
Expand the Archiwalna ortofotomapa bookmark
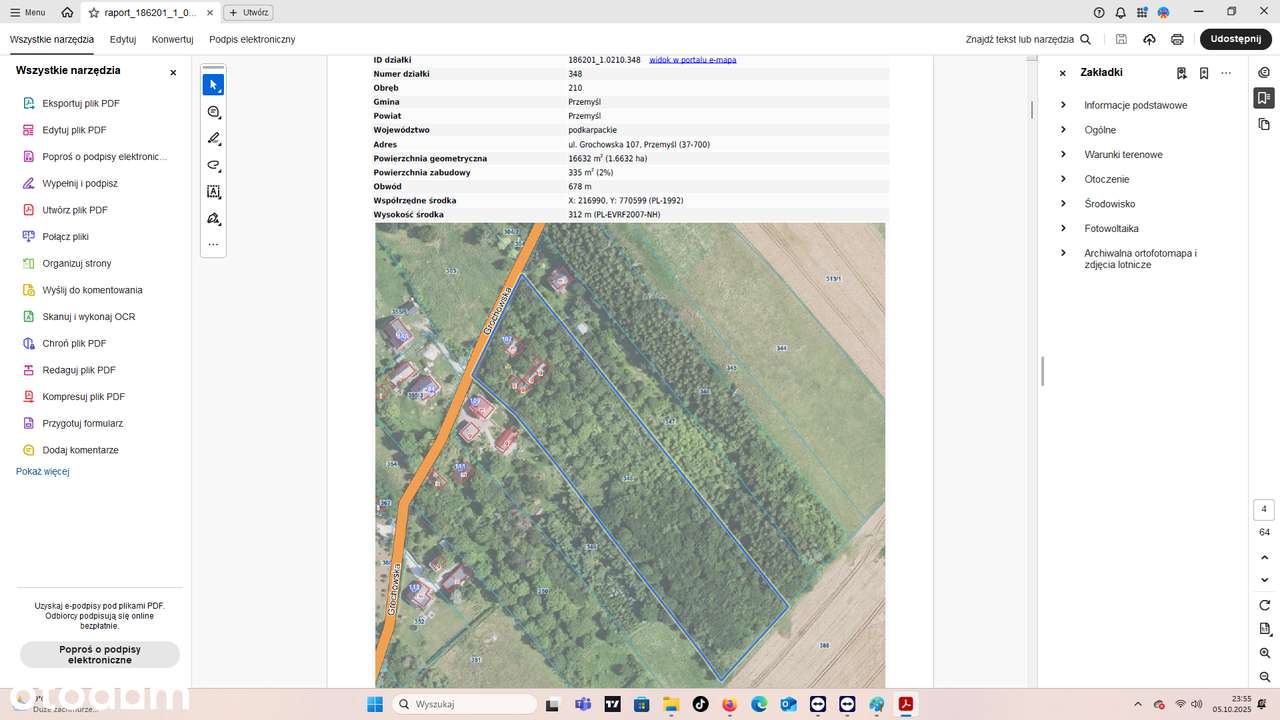[x=1063, y=253]
